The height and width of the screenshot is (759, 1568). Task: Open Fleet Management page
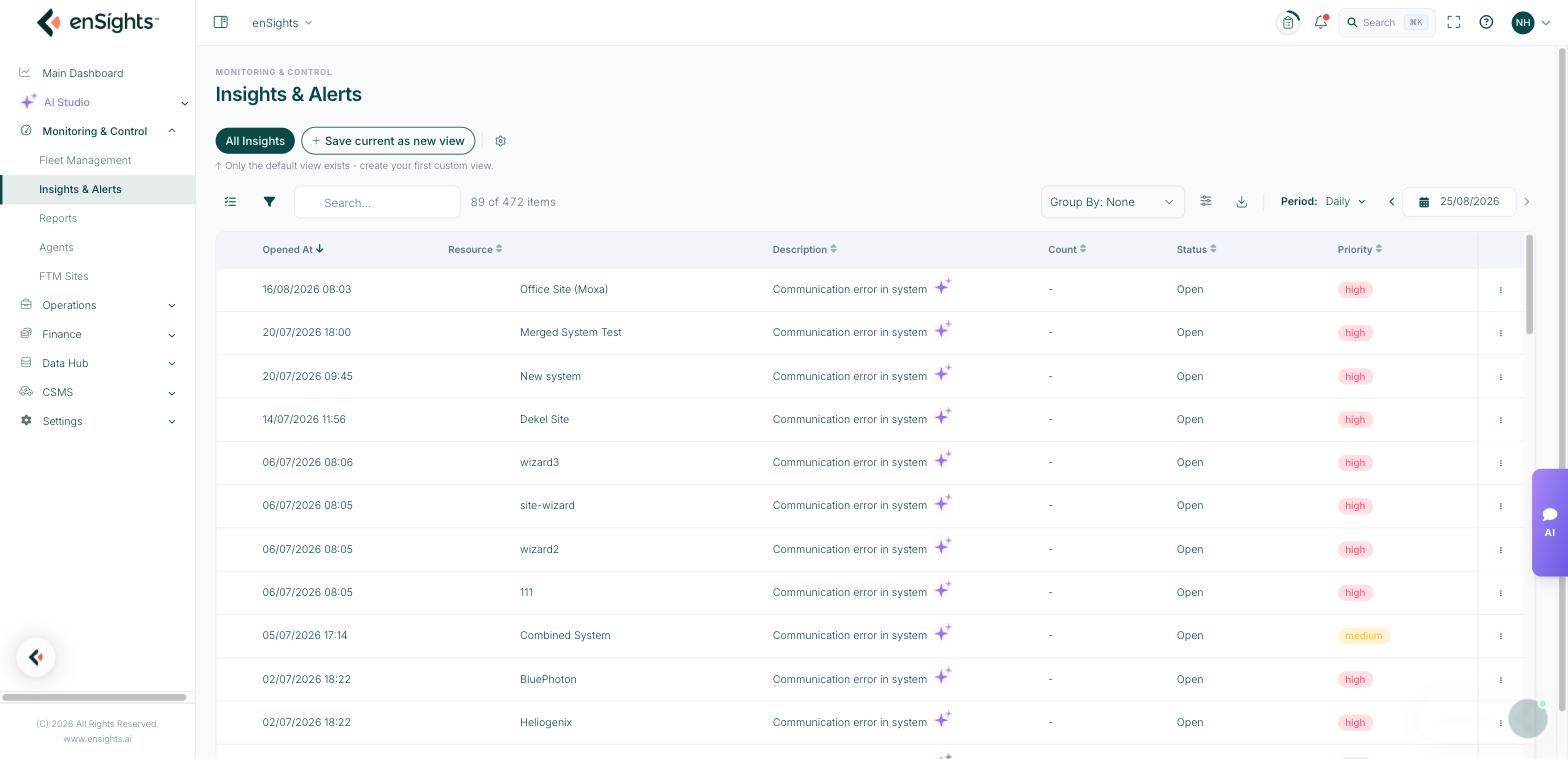(x=85, y=160)
